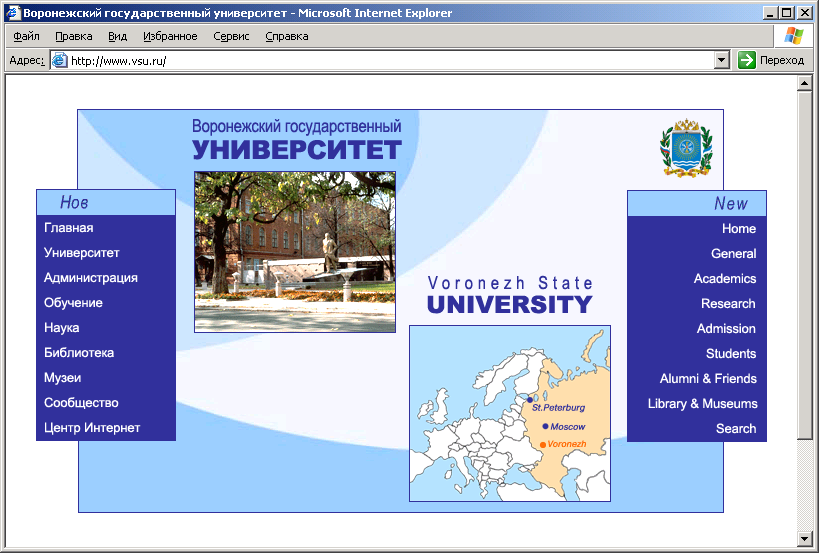Click Moscow label on the map
This screenshot has height=553, width=819.
tap(568, 427)
